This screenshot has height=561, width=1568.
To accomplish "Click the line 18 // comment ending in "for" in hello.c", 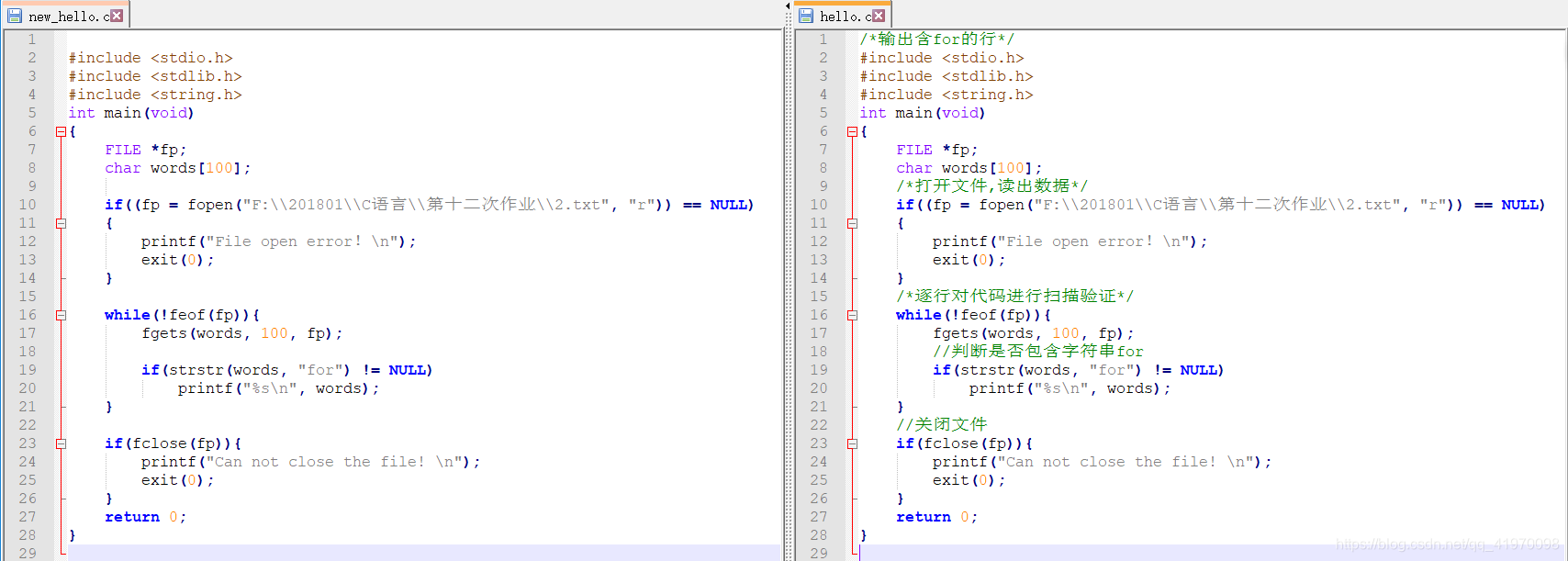I will (x=1038, y=351).
